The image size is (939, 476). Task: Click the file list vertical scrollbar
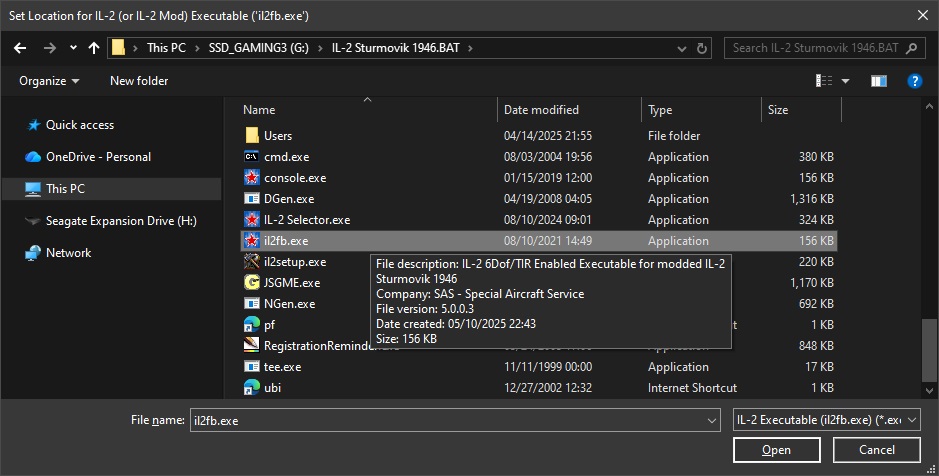[929, 350]
